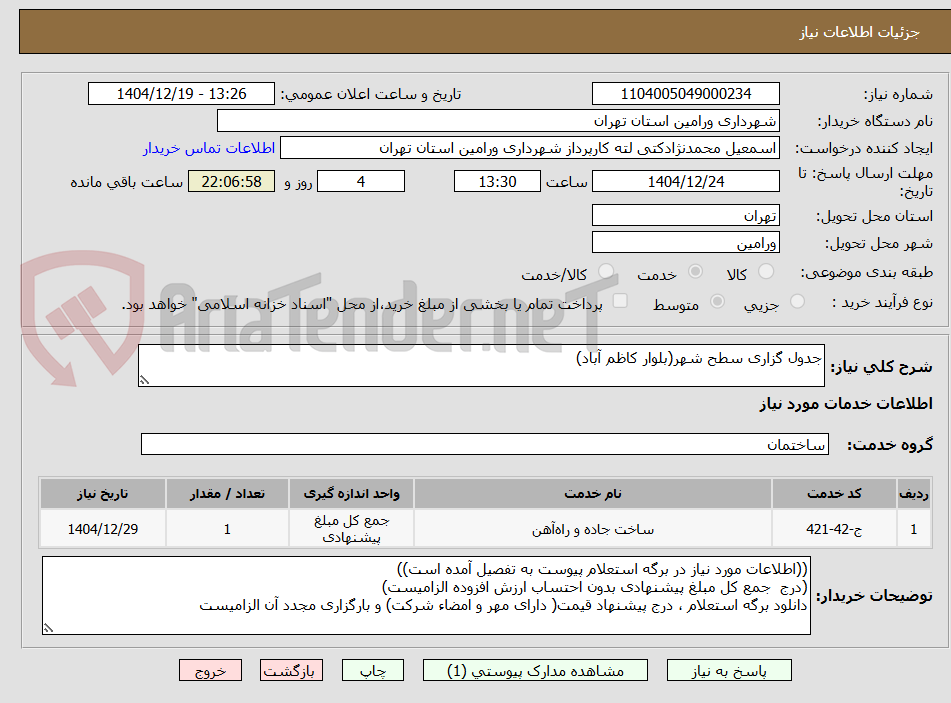Click unit cell جمع کل مبلغ پیشنهادی
951x703 pixels.
352,529
